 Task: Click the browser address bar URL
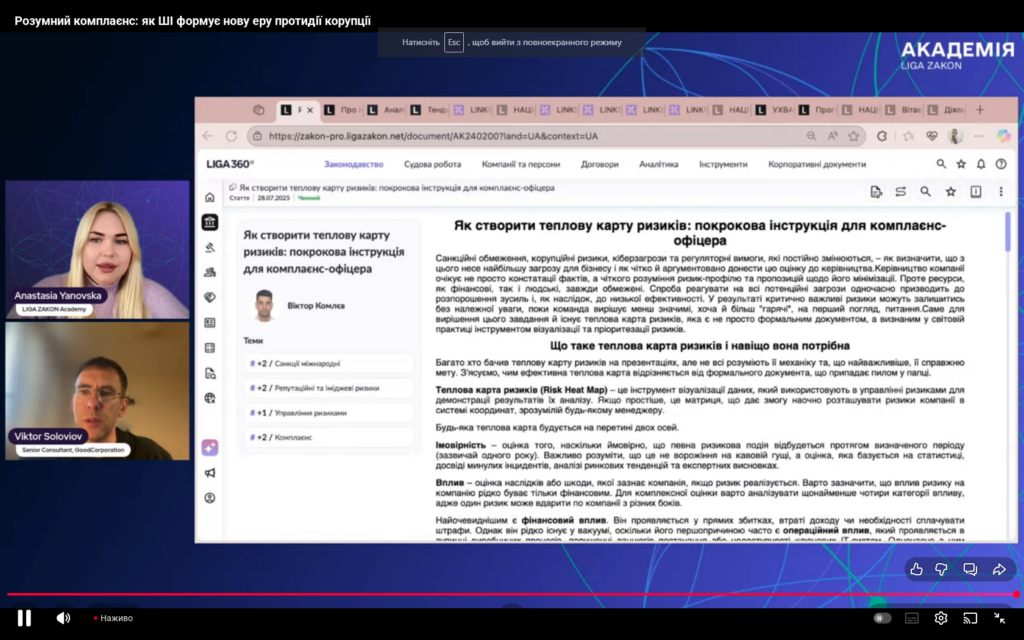[433, 136]
